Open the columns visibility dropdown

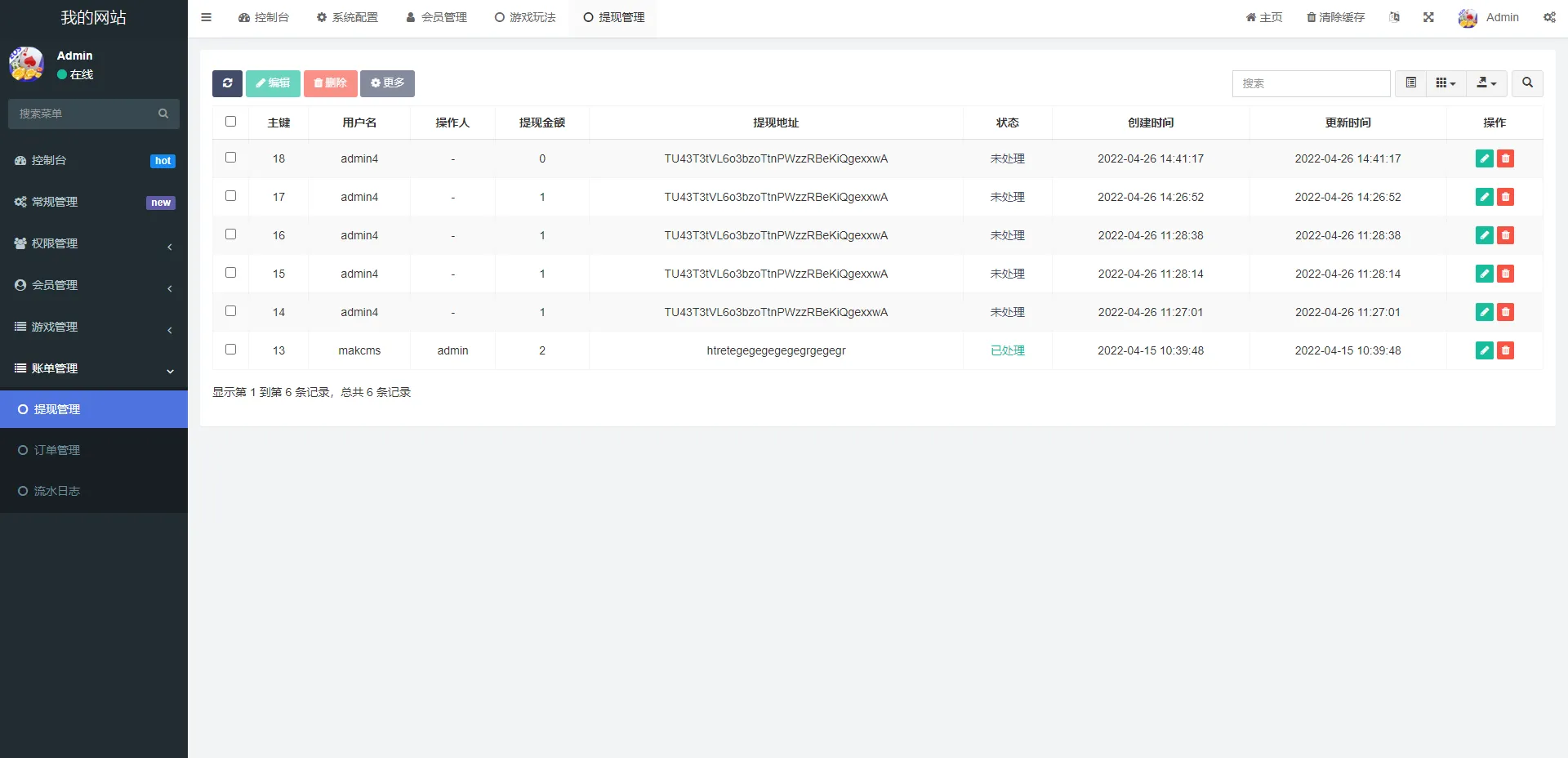tap(1445, 83)
